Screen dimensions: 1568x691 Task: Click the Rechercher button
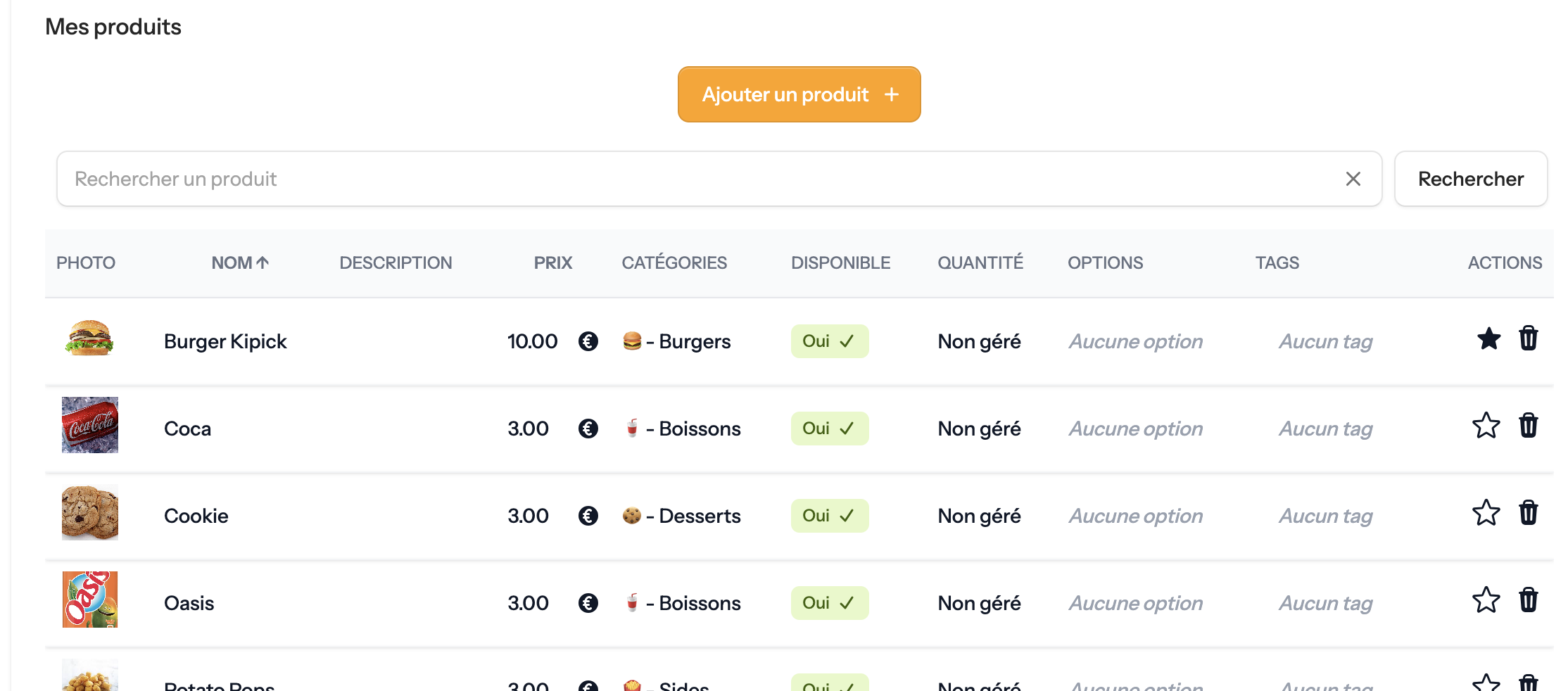[x=1470, y=179]
